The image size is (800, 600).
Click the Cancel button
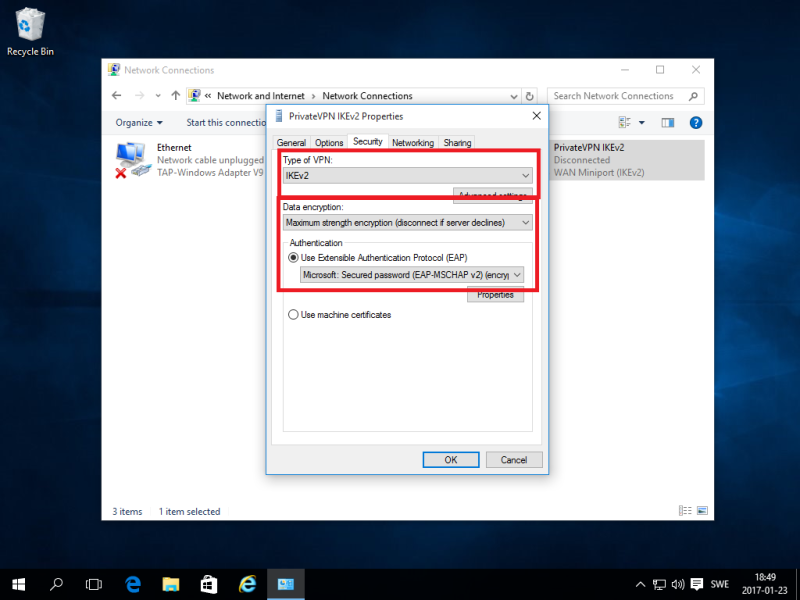(514, 460)
